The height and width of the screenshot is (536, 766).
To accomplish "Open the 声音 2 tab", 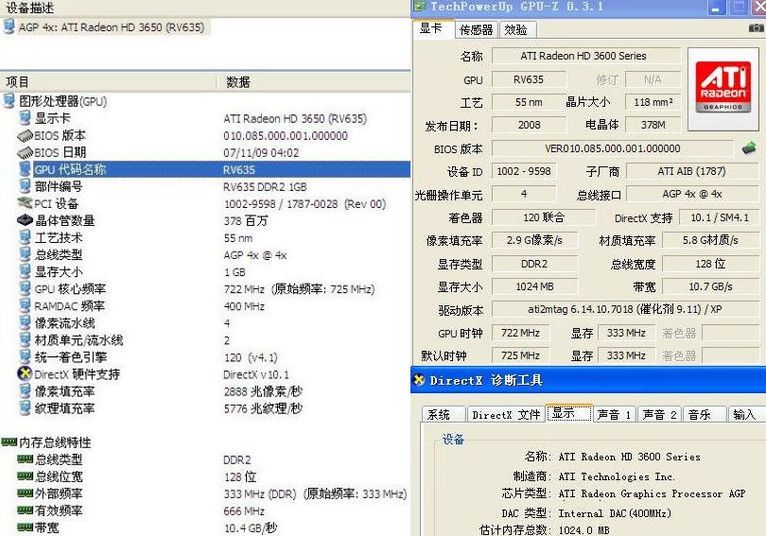I will pyautogui.click(x=660, y=414).
